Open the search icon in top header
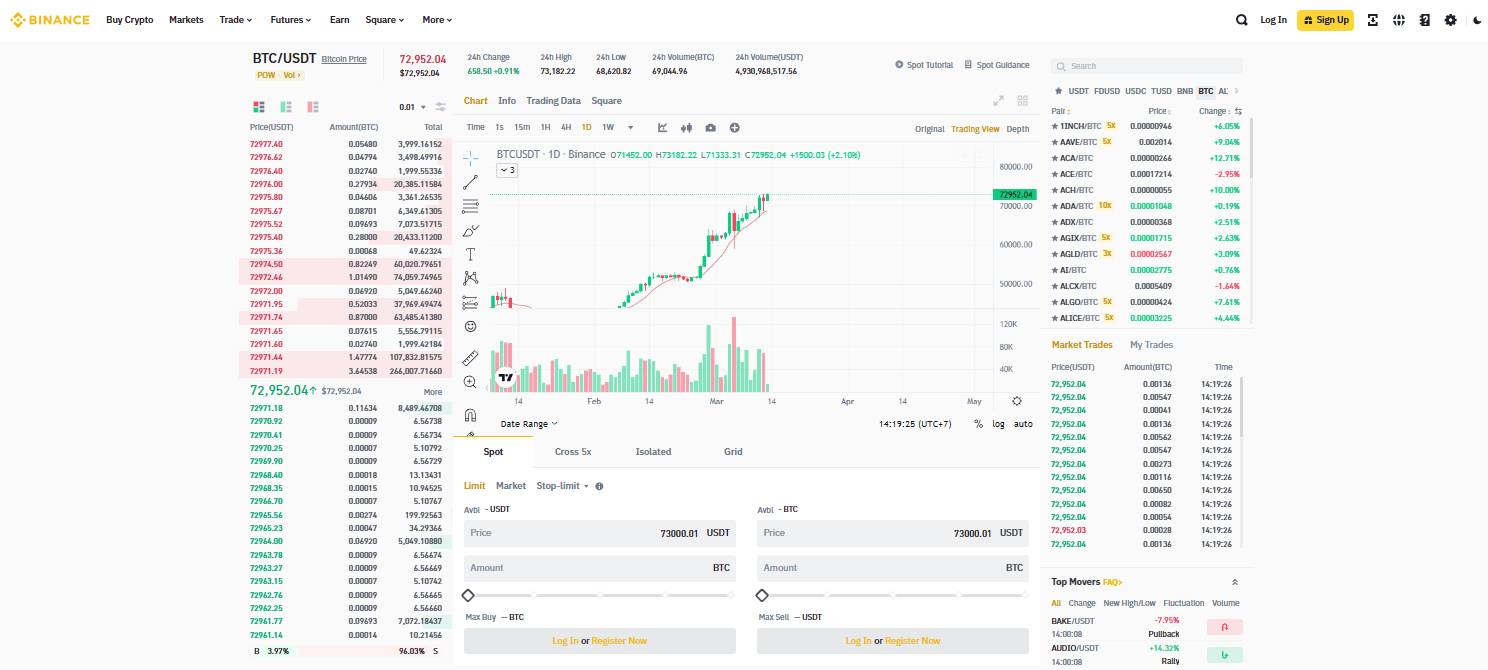 (1241, 20)
